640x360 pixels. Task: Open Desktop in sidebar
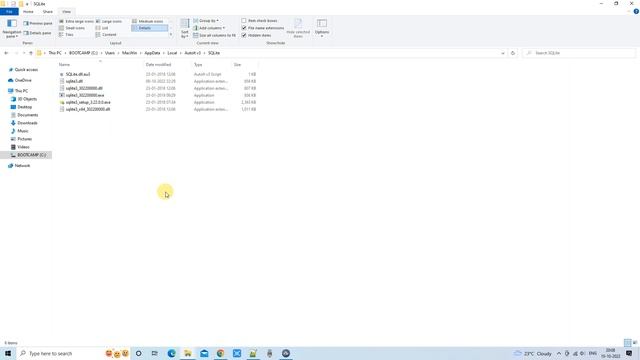pos(24,107)
